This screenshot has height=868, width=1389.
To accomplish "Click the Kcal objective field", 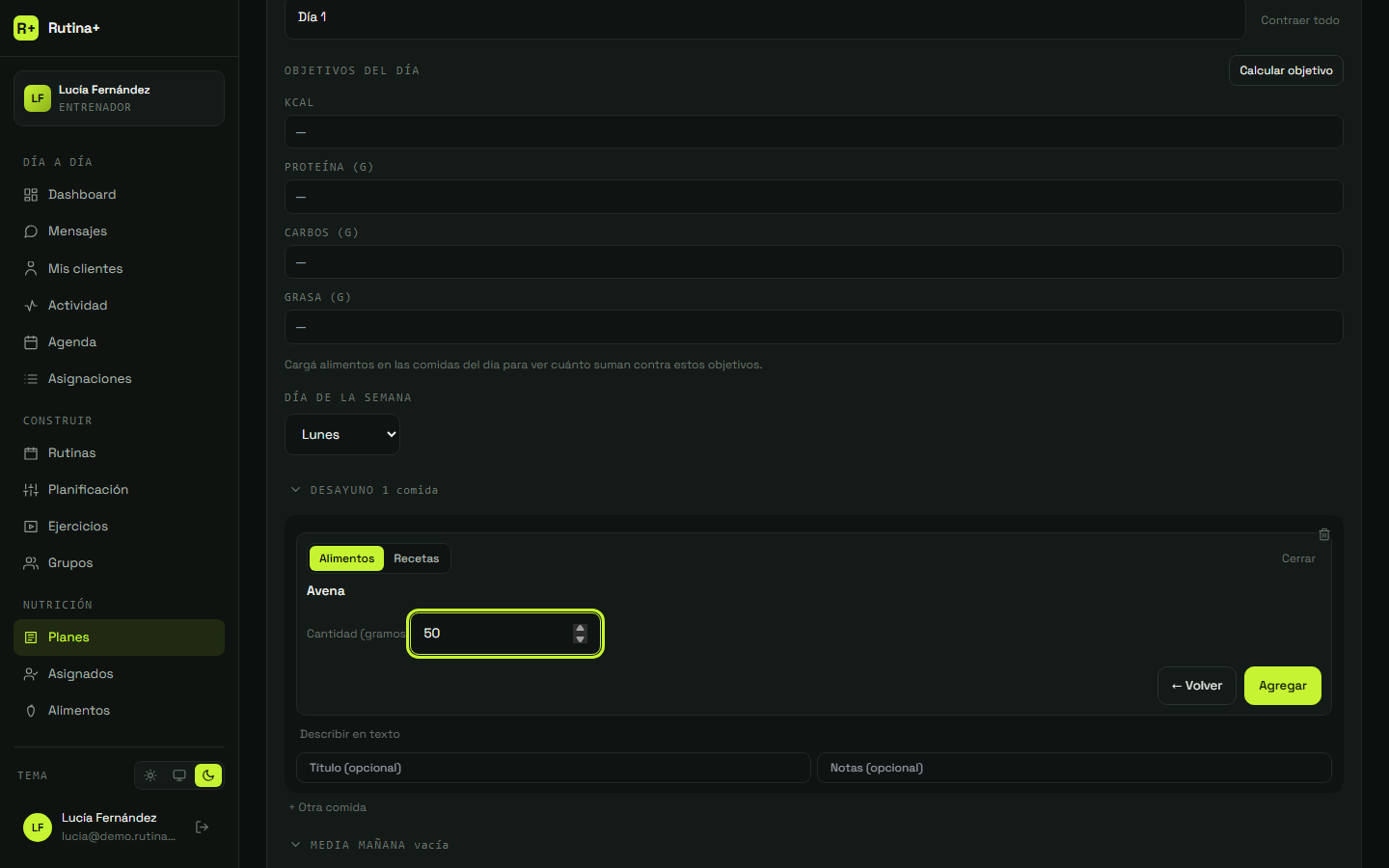I will click(814, 132).
